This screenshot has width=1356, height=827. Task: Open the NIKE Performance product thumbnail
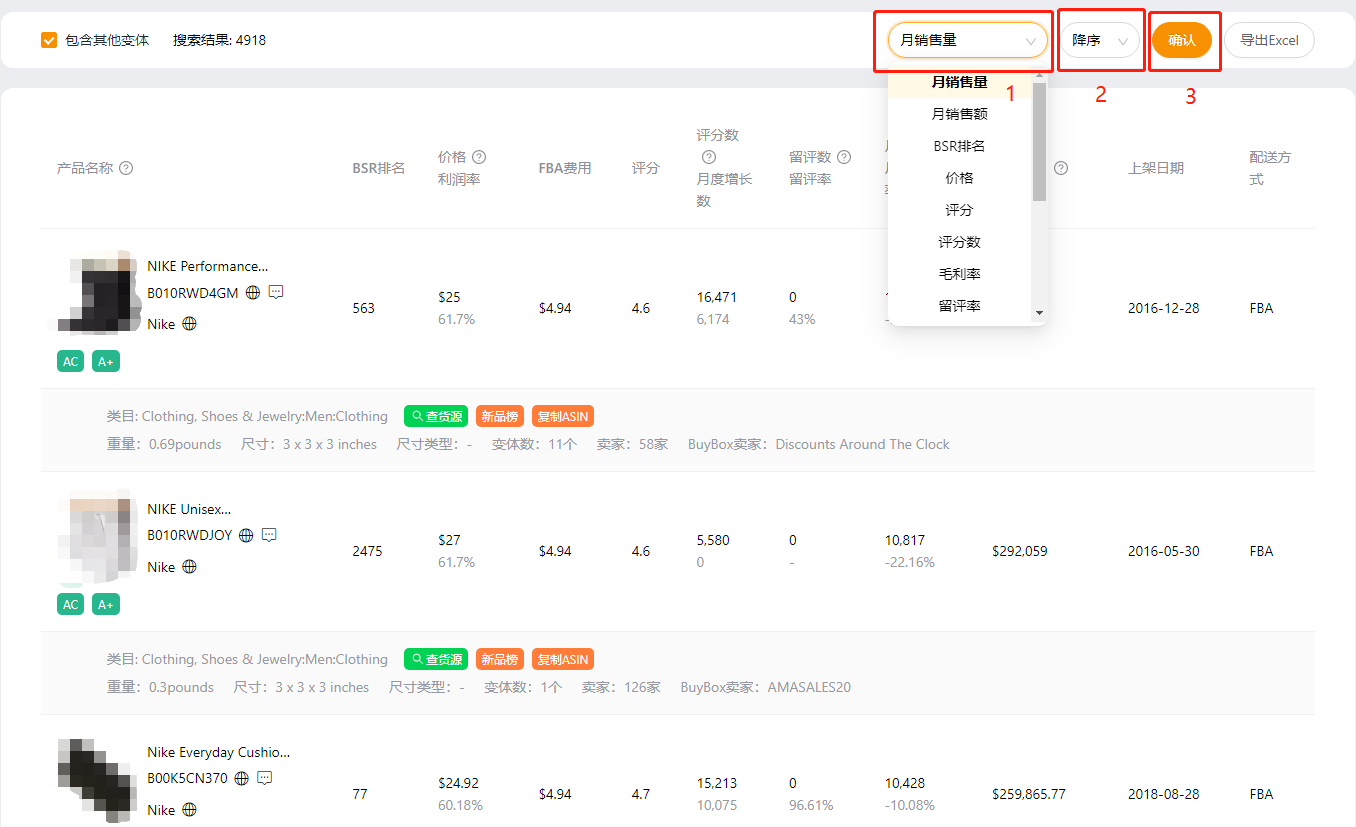pos(97,291)
